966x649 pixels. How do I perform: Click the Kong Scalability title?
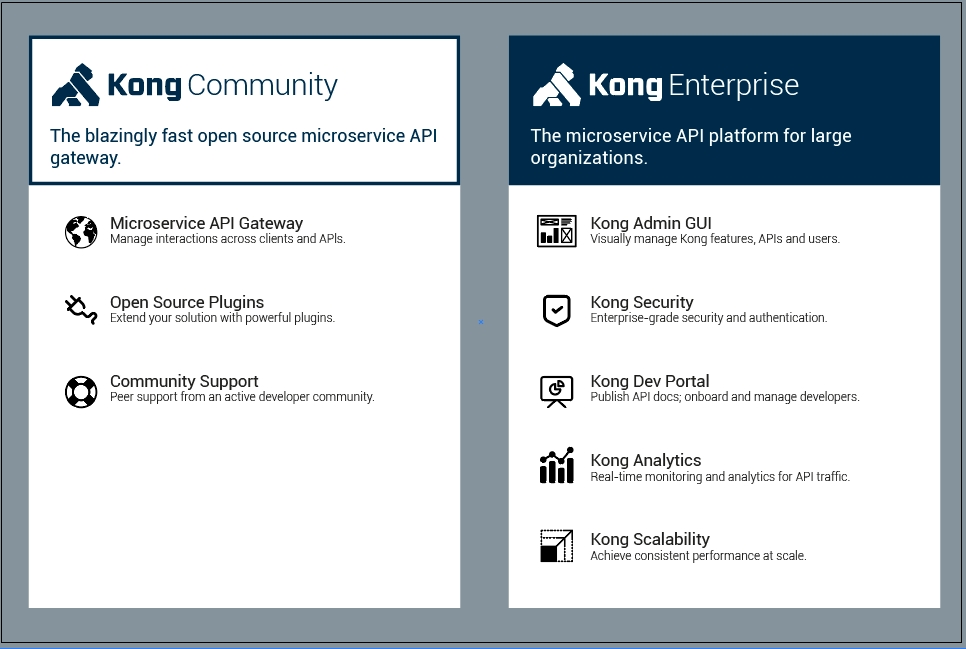point(650,539)
